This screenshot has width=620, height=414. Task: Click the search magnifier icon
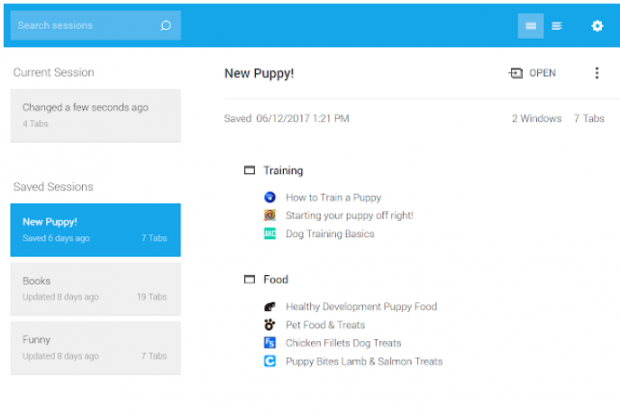[x=166, y=26]
